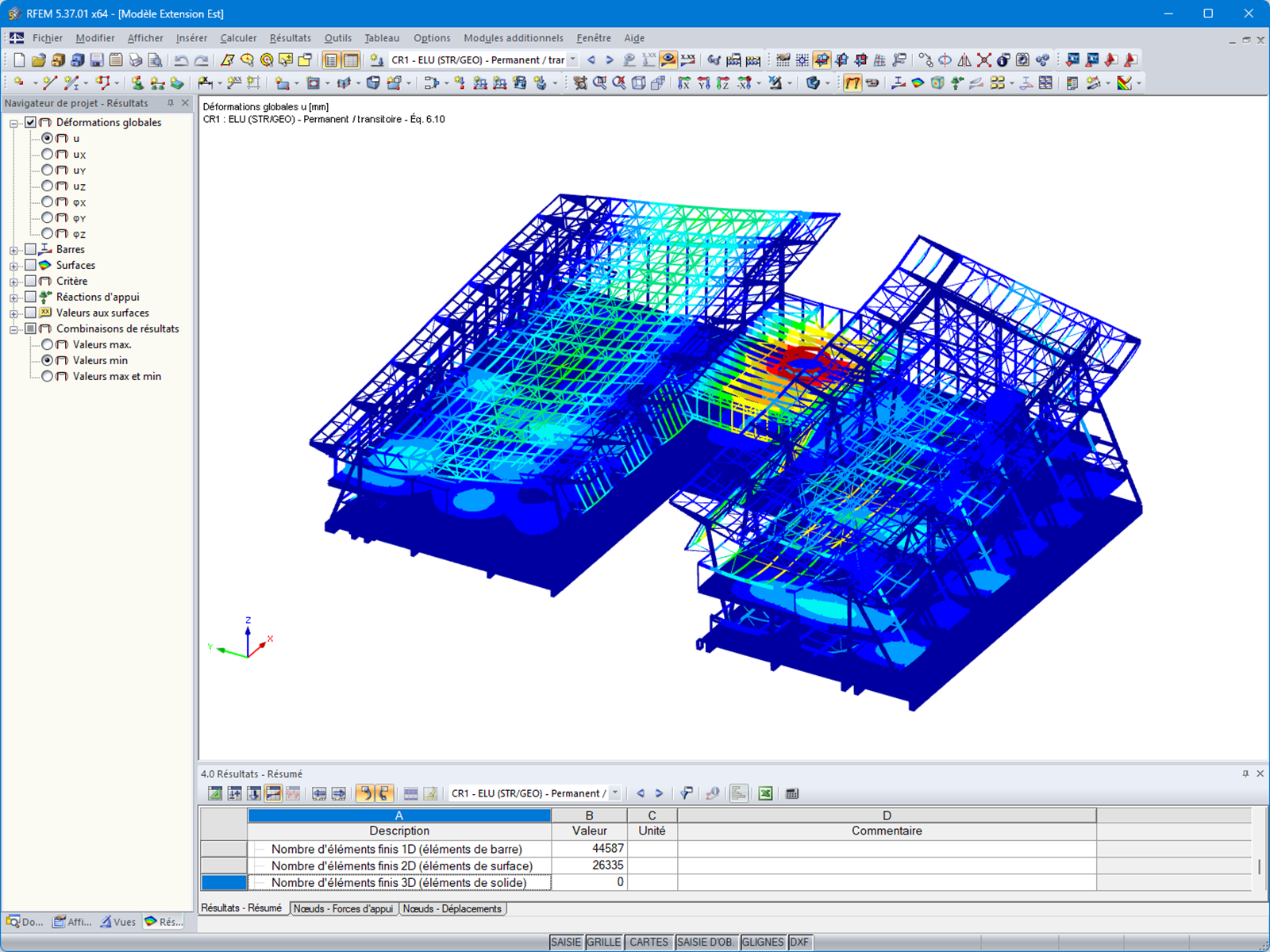Select the 'Valeurs min' radio button
This screenshot has width=1270, height=952.
(x=48, y=360)
